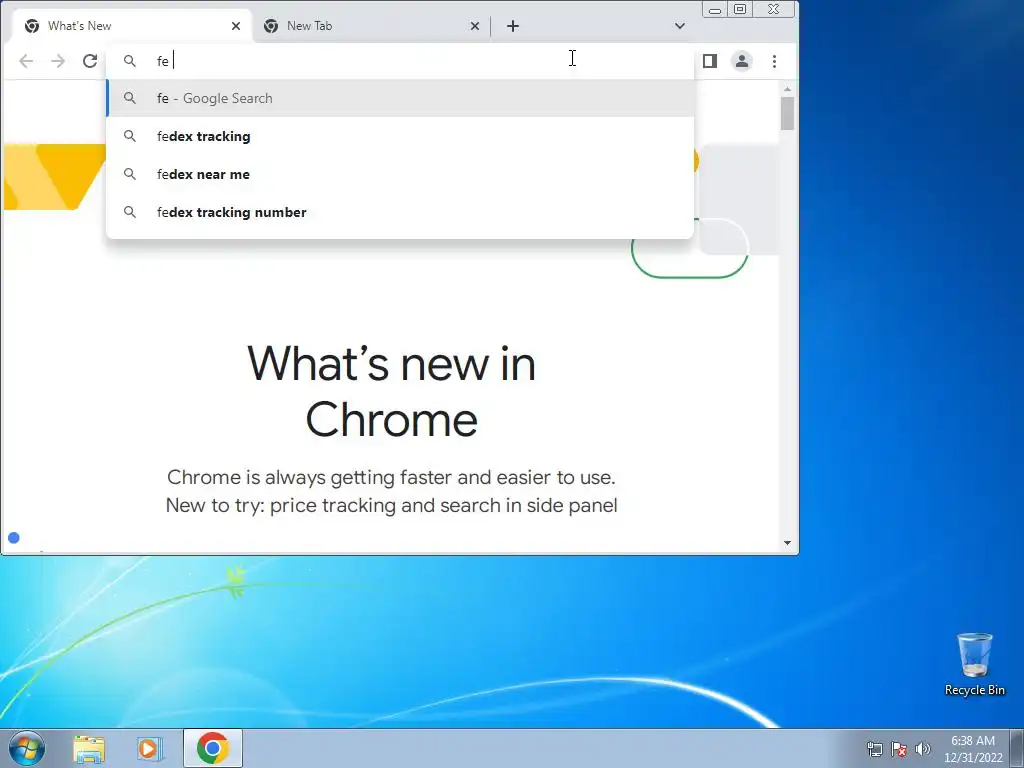Click the Show desktop strip
The width and height of the screenshot is (1024, 768).
coord(1017,748)
